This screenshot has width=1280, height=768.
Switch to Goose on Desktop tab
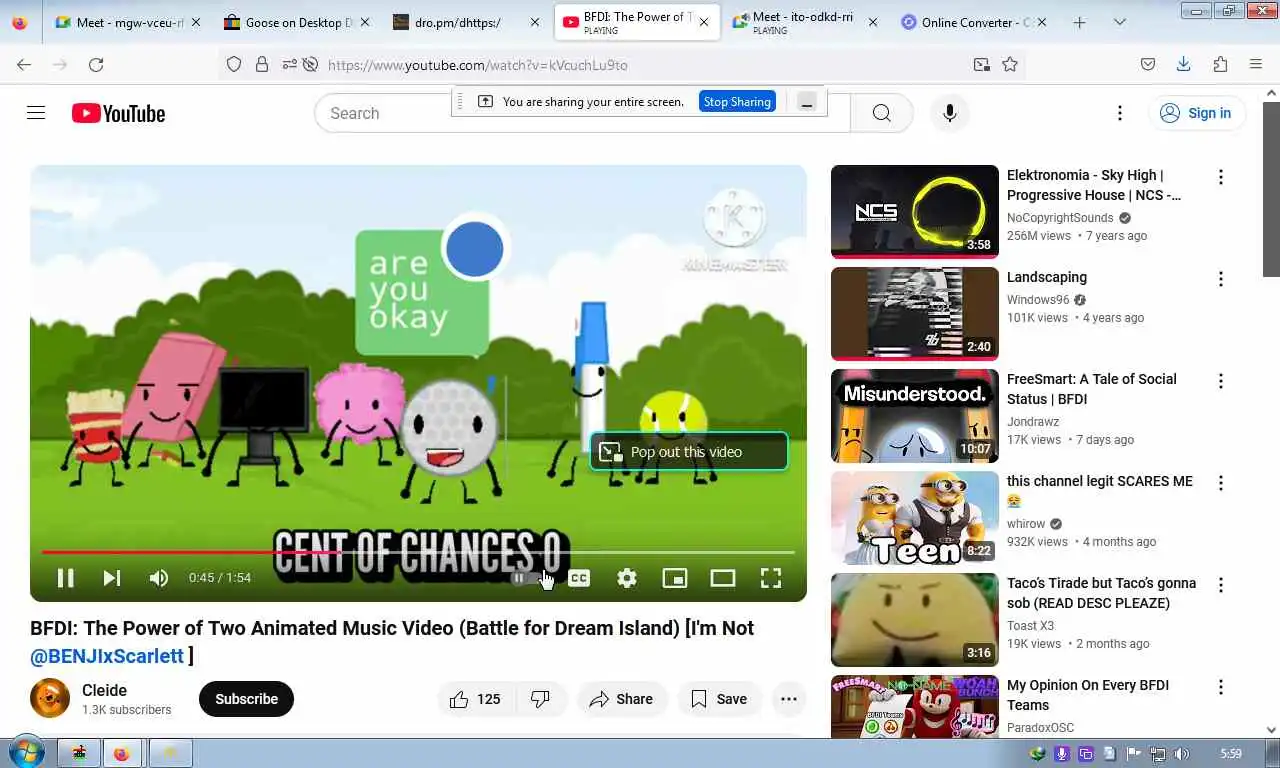(297, 22)
